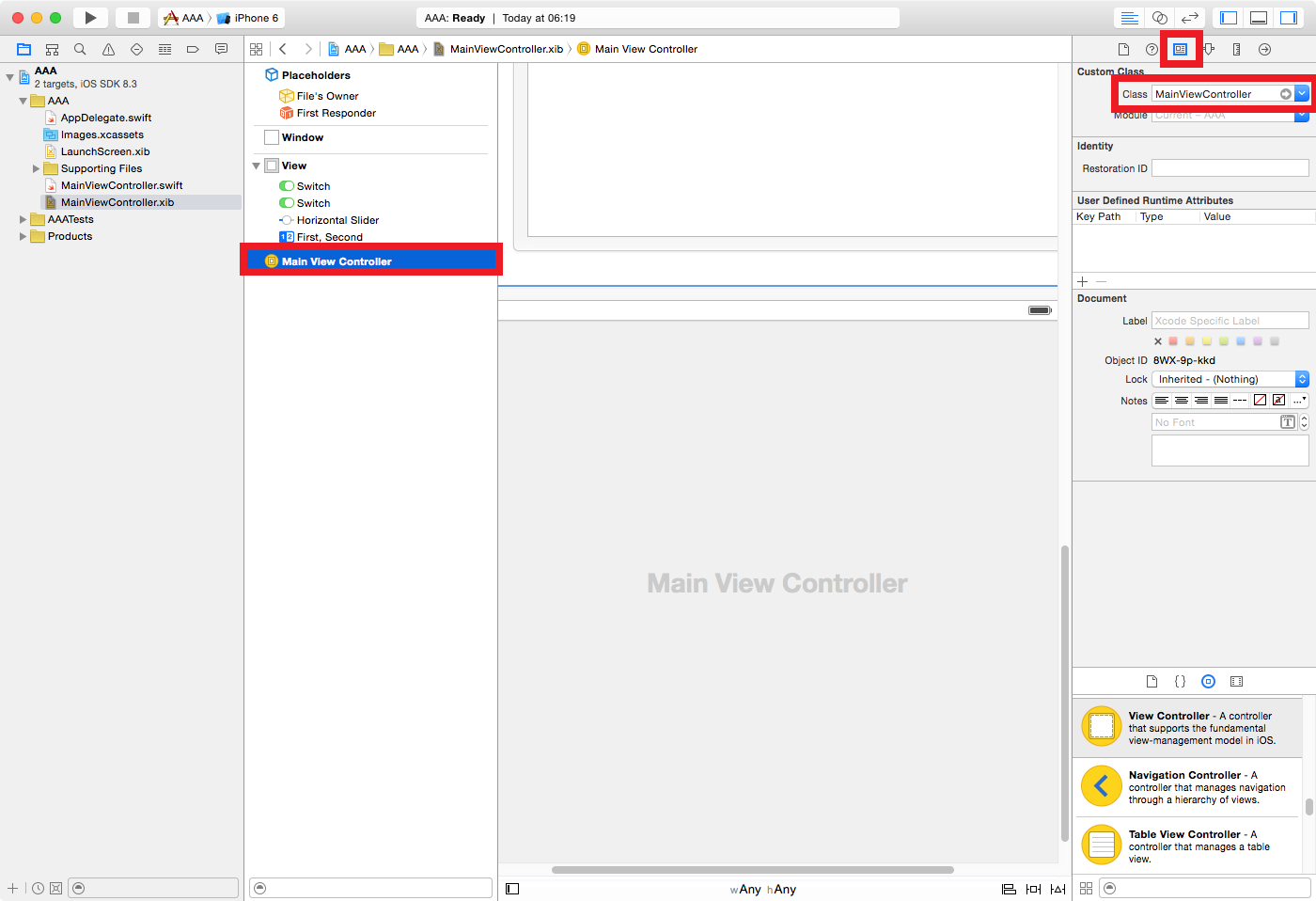This screenshot has height=901, width=1316.
Task: Open the Debug navigator
Action: [164, 49]
